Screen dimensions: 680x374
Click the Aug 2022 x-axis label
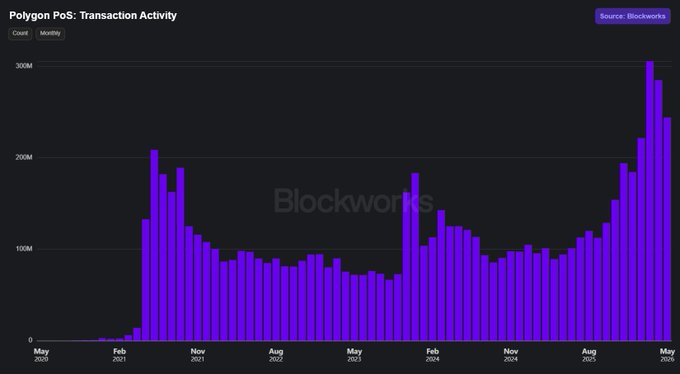click(276, 355)
